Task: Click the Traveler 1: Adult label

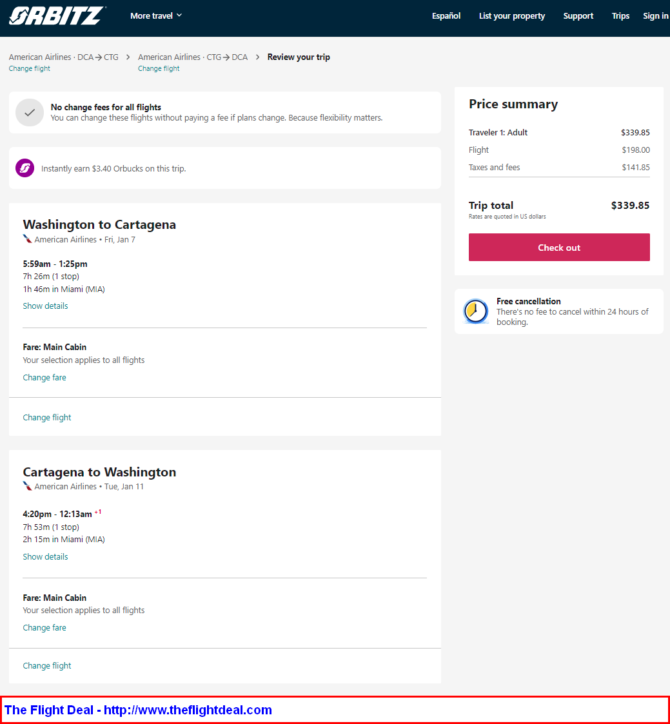Action: 498,132
